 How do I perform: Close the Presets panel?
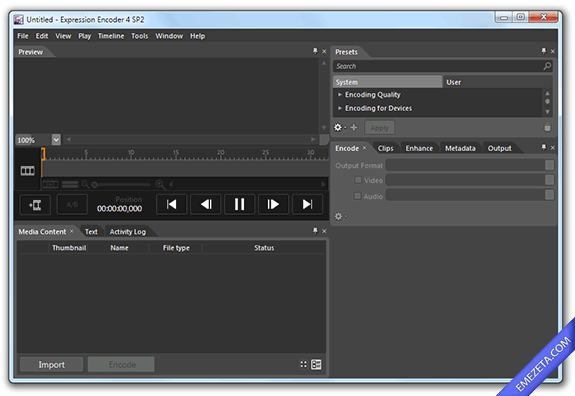coord(553,51)
